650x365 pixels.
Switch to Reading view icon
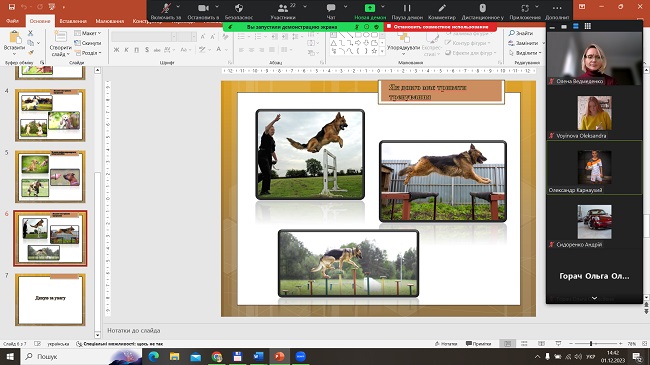pyautogui.click(x=541, y=343)
